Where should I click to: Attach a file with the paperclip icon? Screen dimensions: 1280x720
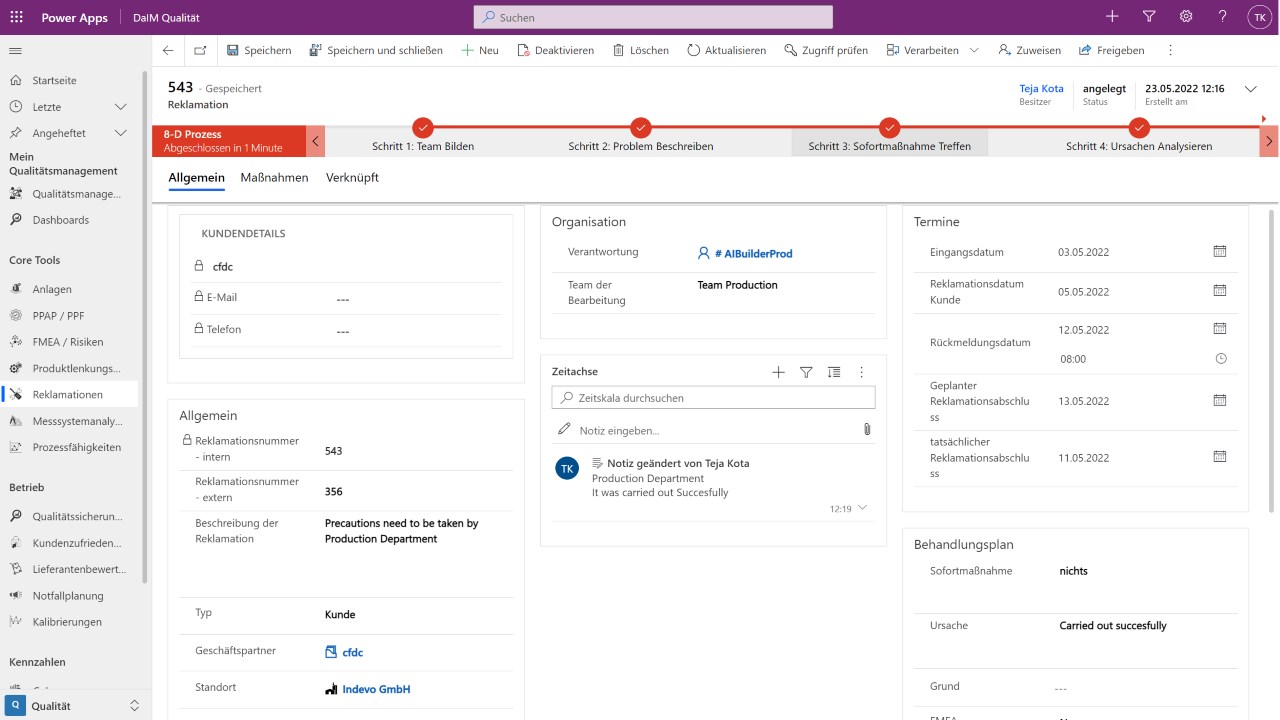(867, 429)
